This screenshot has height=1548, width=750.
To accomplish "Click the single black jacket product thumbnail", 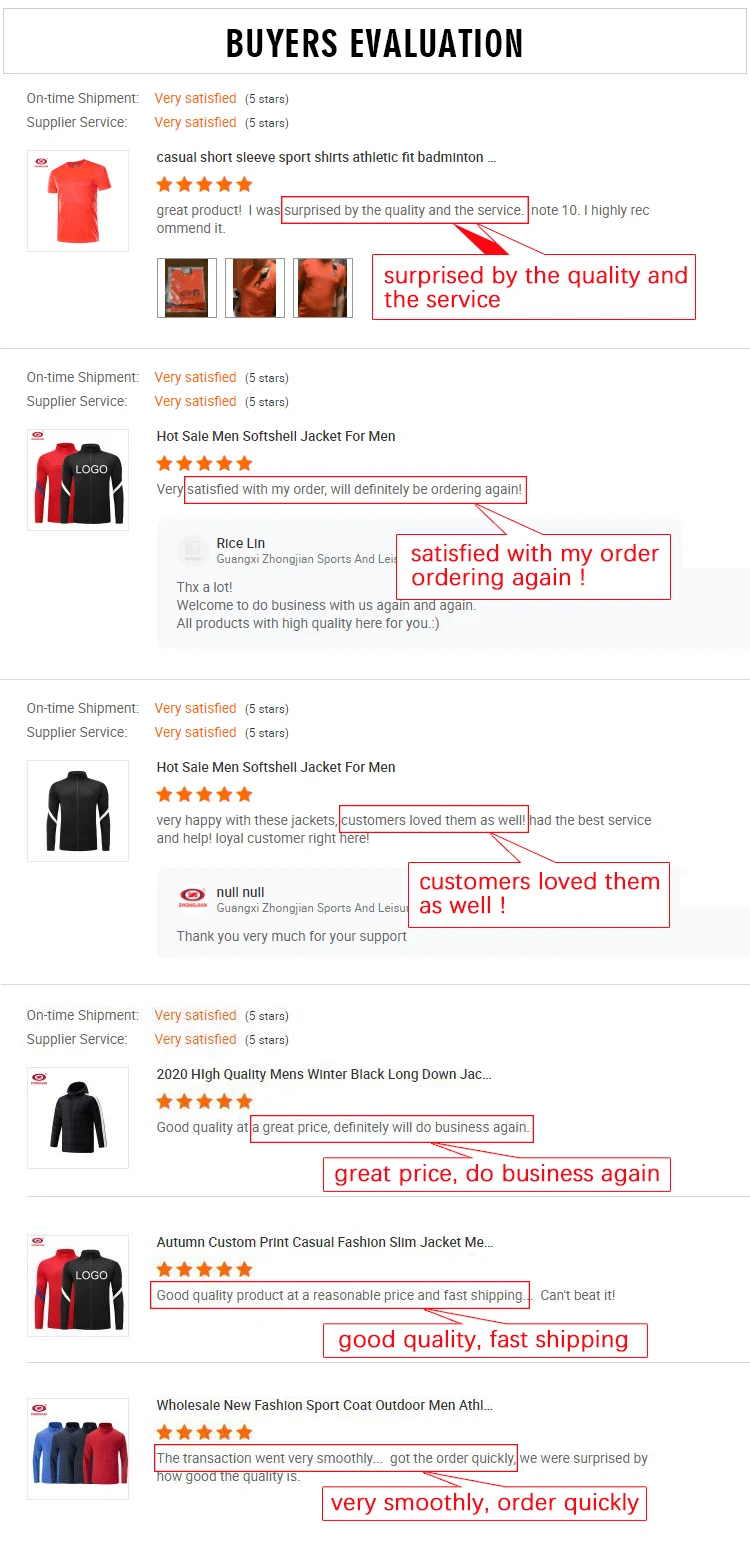I will click(78, 811).
